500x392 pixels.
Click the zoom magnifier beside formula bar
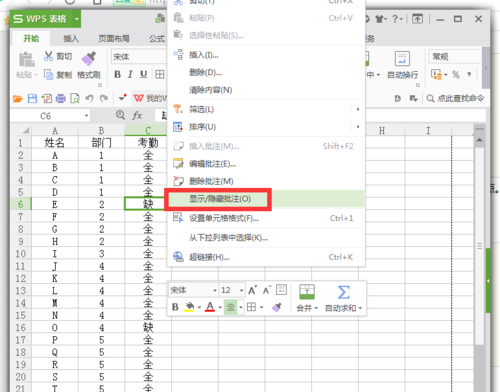120,115
